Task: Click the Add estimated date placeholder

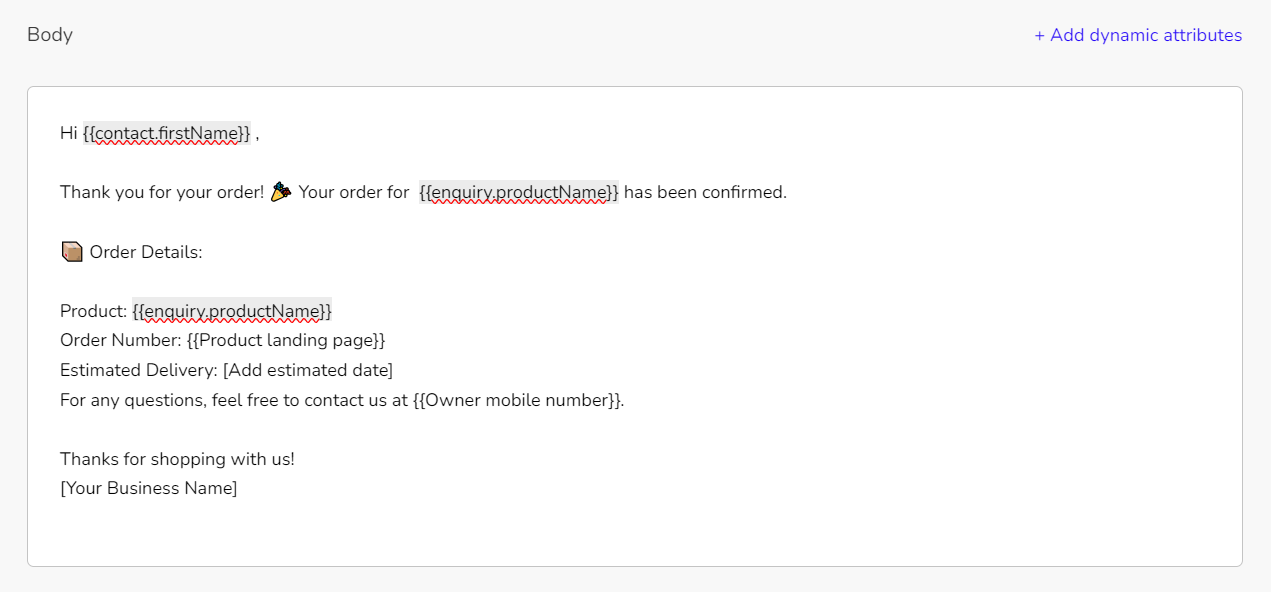Action: click(x=308, y=371)
